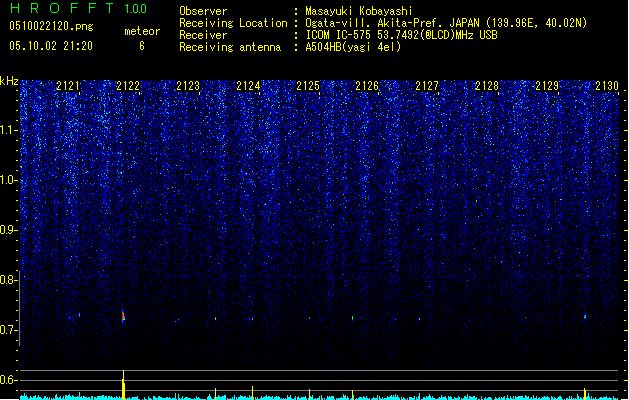
Task: Click the Receiving antenna field label
Action: pos(230,47)
